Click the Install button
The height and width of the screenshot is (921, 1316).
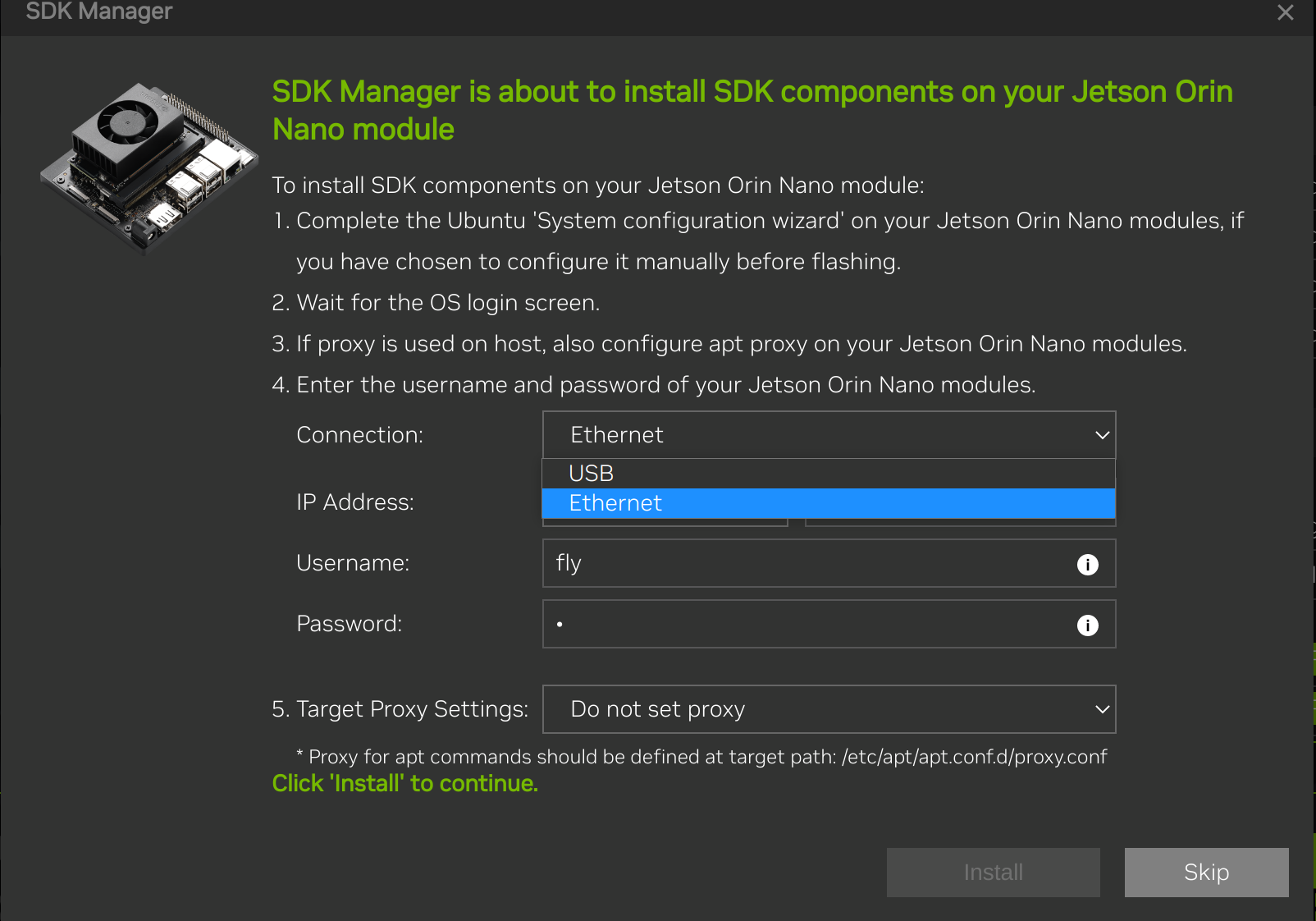(993, 873)
